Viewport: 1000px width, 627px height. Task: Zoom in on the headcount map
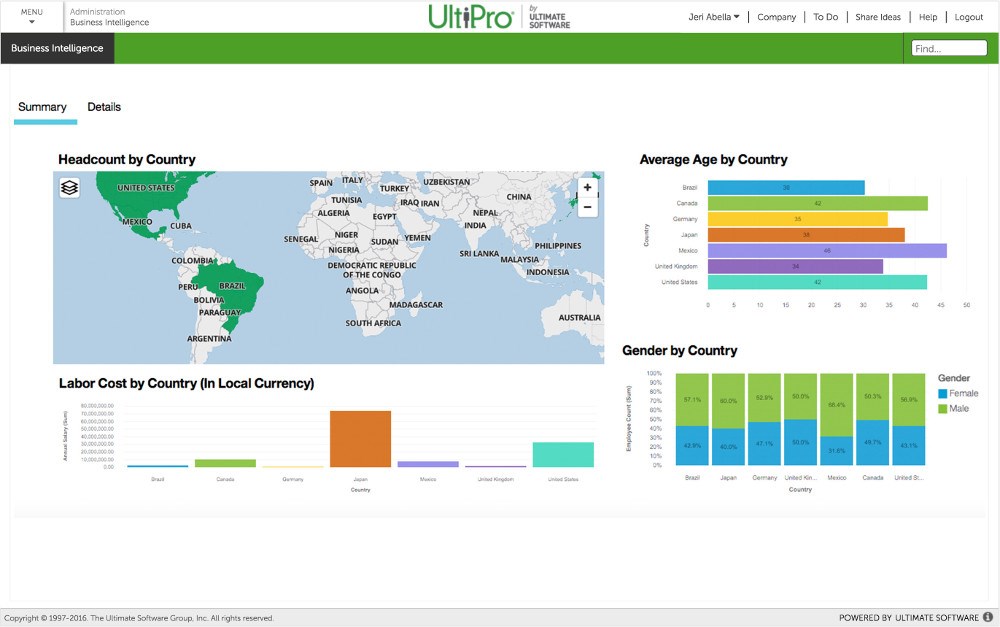[587, 188]
